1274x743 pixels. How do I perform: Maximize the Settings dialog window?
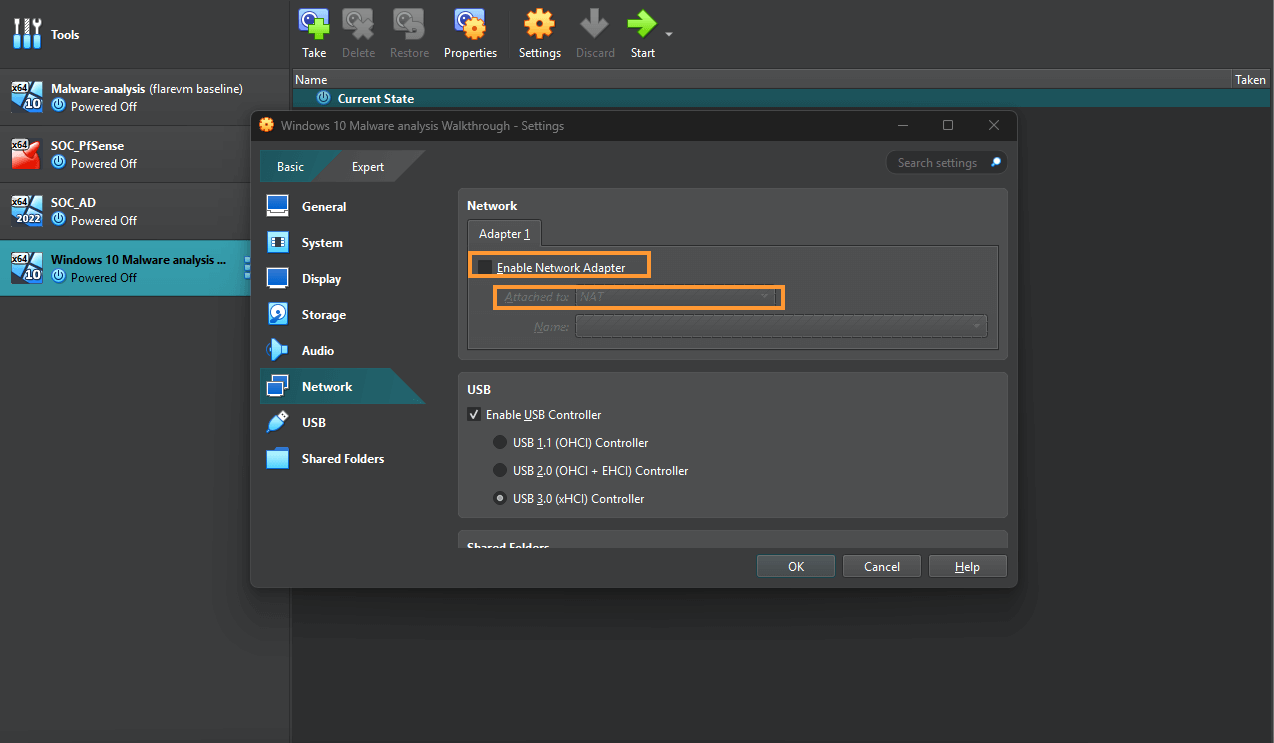coord(948,125)
